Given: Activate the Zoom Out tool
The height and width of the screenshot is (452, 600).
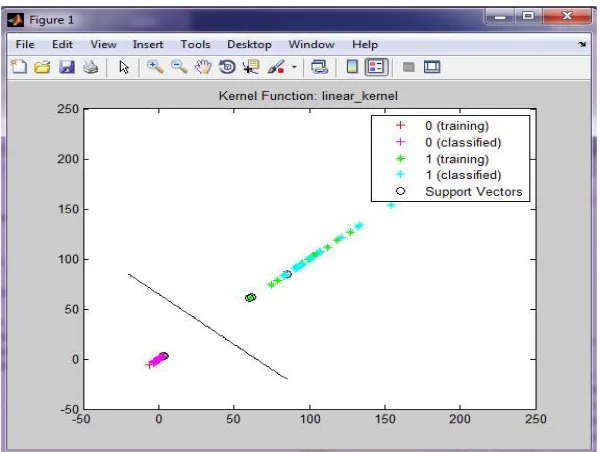Looking at the screenshot, I should pyautogui.click(x=179, y=67).
